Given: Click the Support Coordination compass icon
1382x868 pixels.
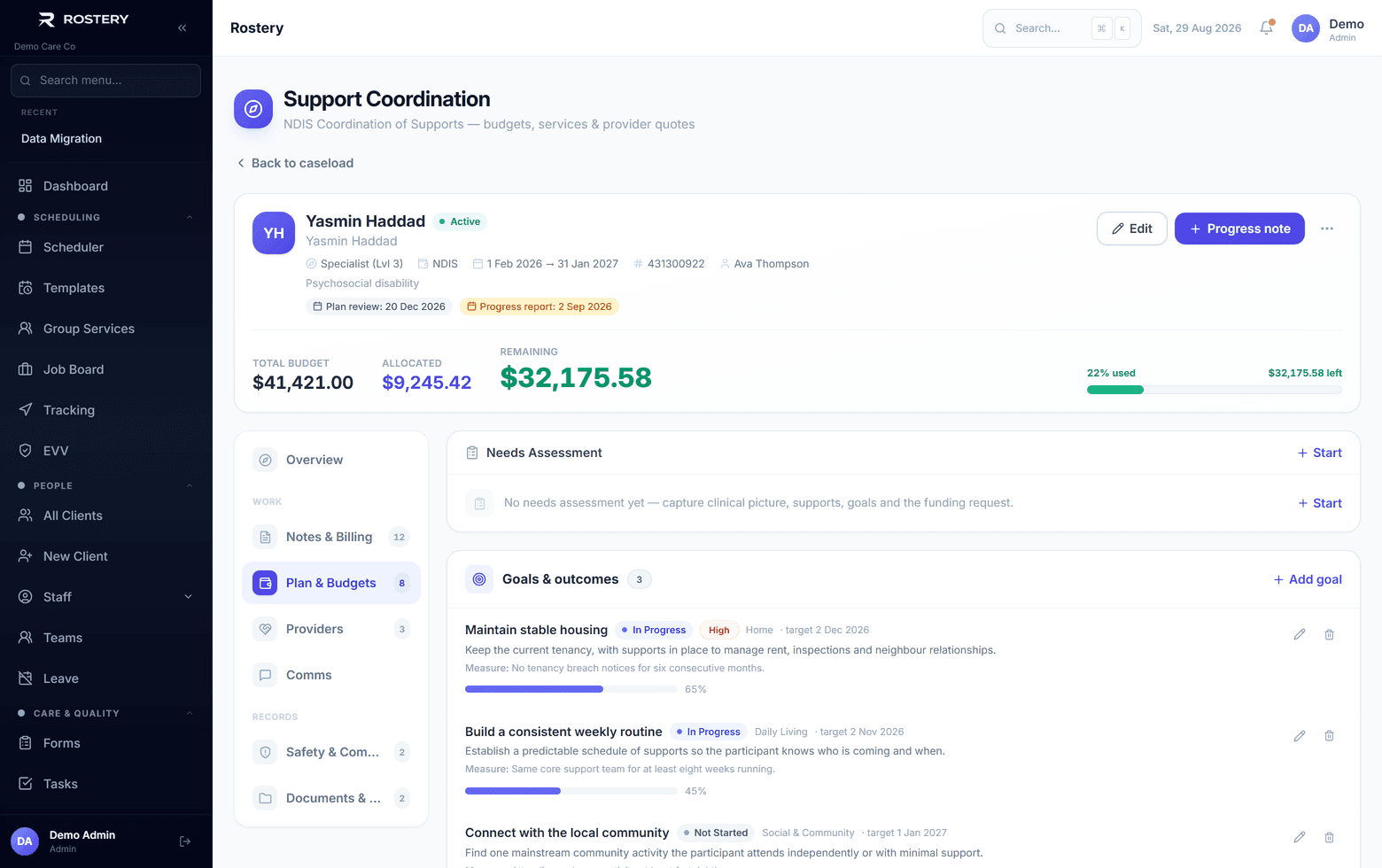Looking at the screenshot, I should [x=253, y=109].
